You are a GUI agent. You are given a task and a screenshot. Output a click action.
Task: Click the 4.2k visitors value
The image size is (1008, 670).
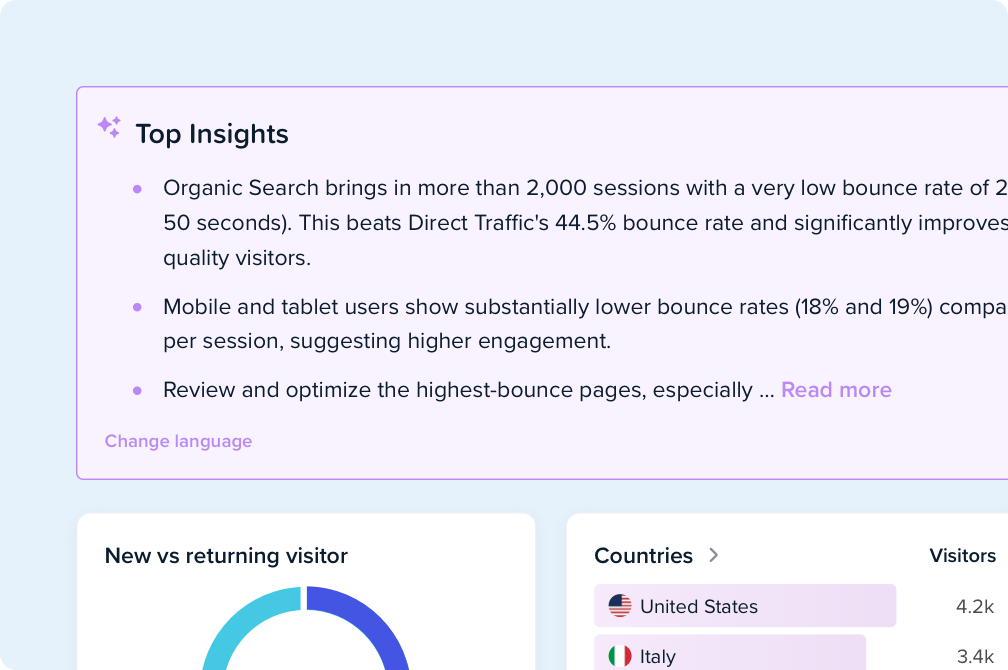[x=974, y=606]
